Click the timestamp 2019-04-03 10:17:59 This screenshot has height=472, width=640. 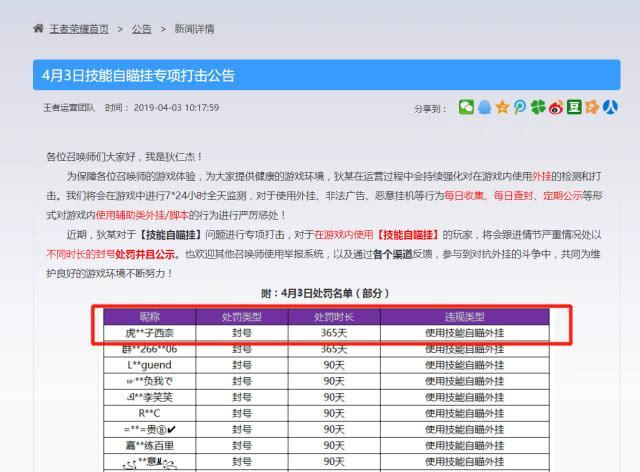click(x=176, y=108)
